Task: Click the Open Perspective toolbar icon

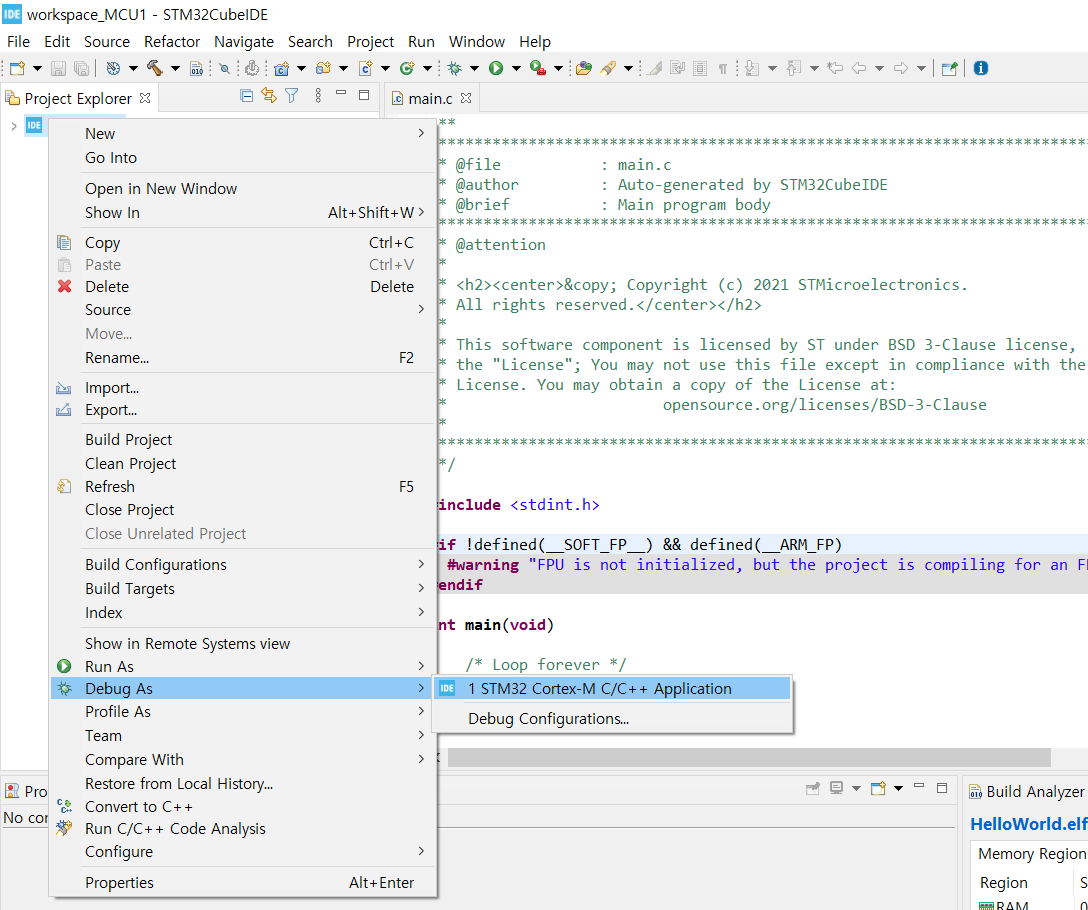Action: [x=949, y=68]
